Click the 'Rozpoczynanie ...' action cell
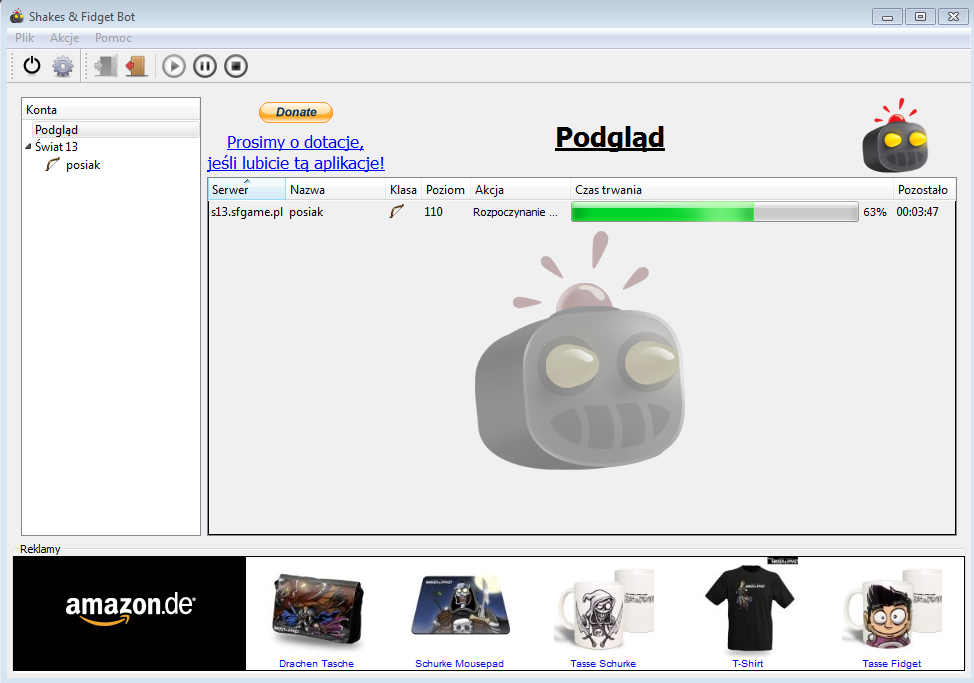 [516, 212]
